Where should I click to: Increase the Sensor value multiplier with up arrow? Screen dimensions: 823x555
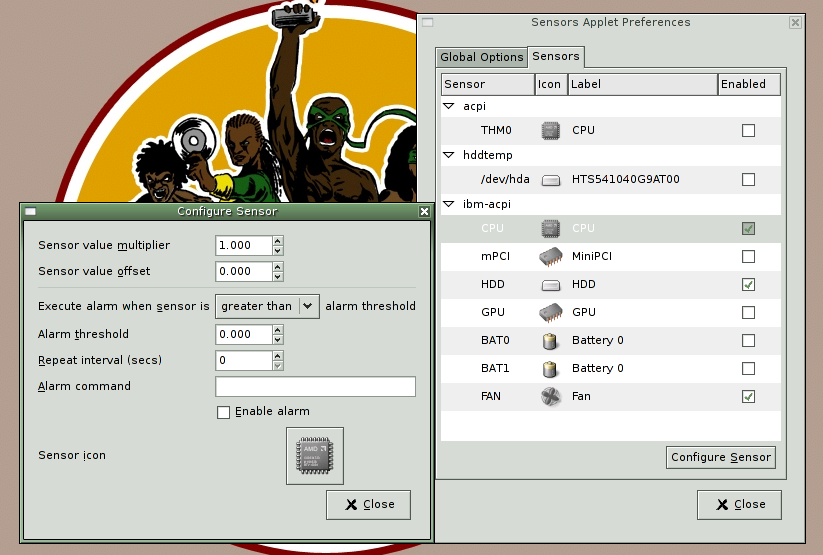(x=278, y=241)
